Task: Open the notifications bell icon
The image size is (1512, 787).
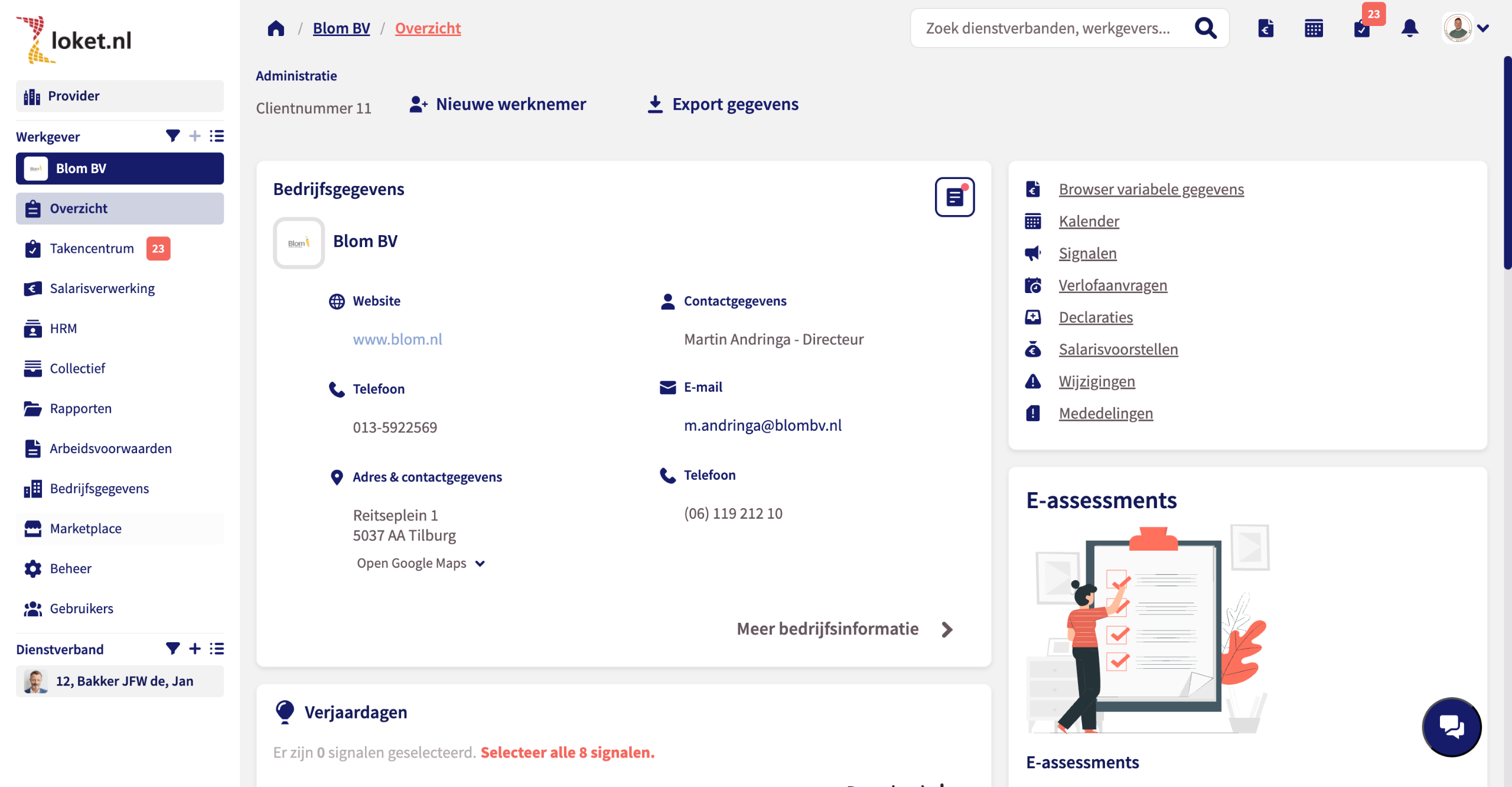Action: click(x=1410, y=28)
